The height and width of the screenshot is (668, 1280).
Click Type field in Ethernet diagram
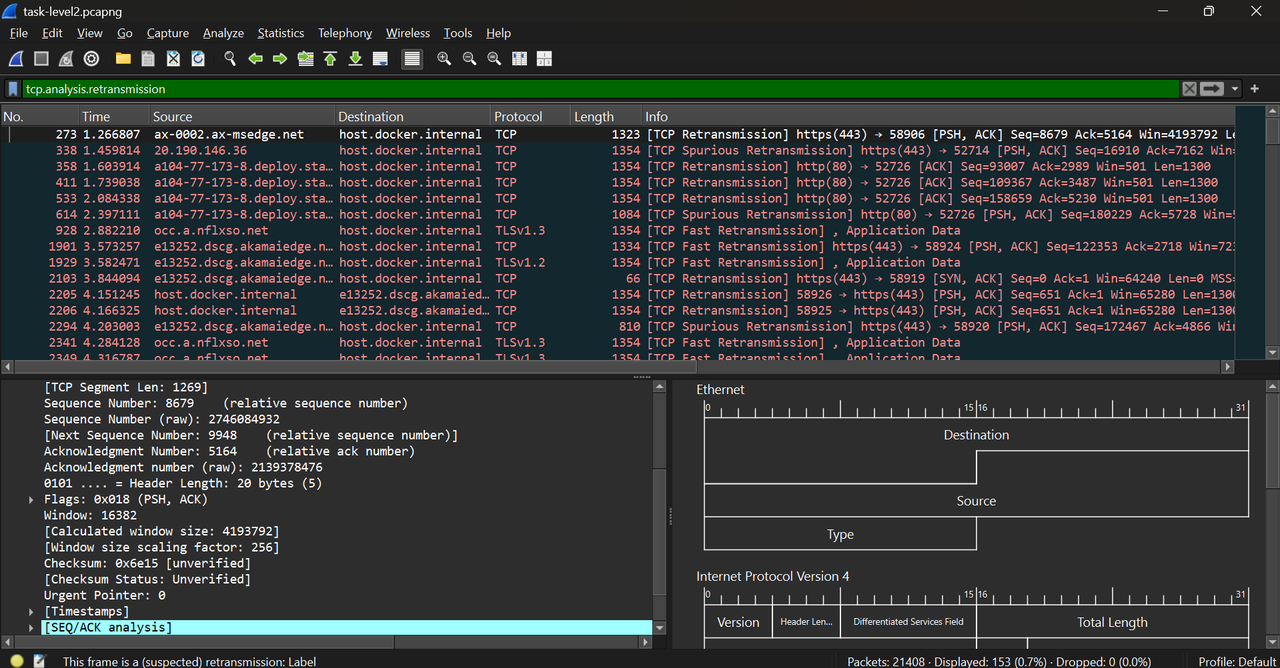pos(840,534)
